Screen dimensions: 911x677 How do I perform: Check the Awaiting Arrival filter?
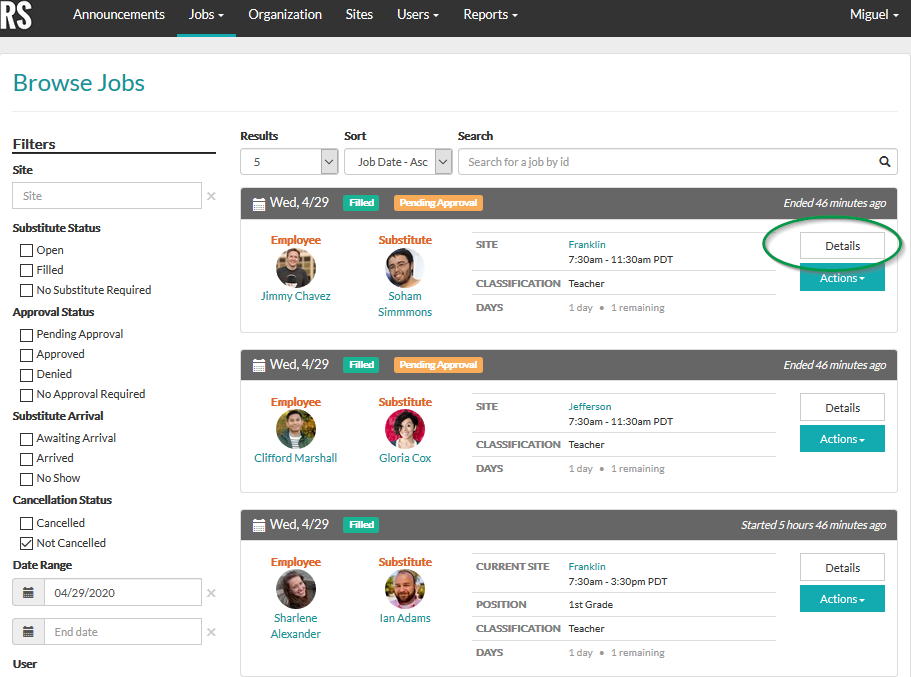[26, 439]
